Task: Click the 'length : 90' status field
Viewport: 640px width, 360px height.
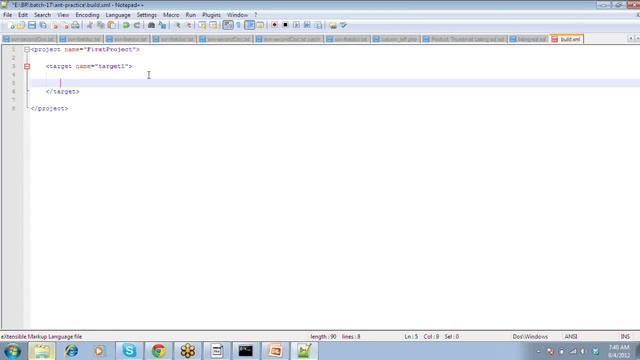Action: 323,337
